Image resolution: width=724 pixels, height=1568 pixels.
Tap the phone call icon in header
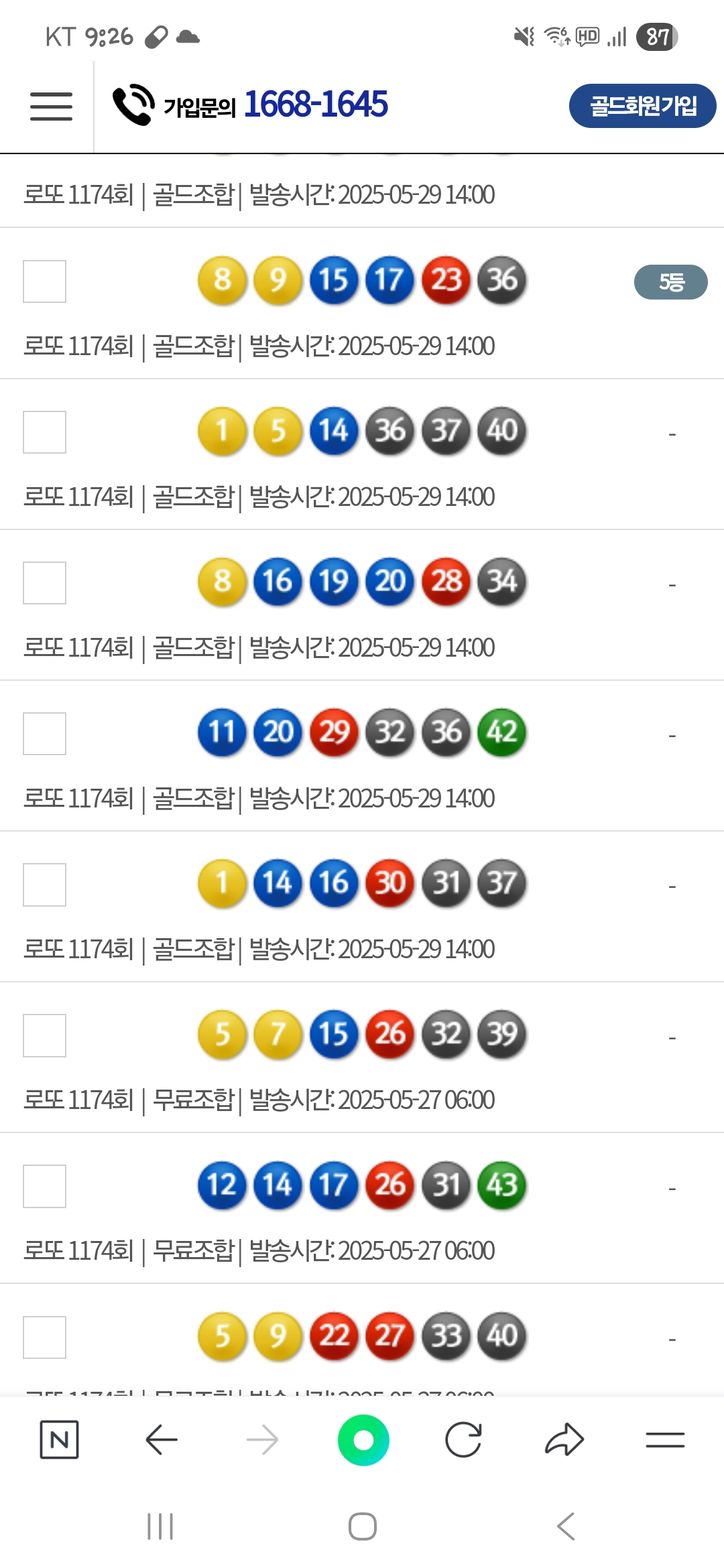133,105
